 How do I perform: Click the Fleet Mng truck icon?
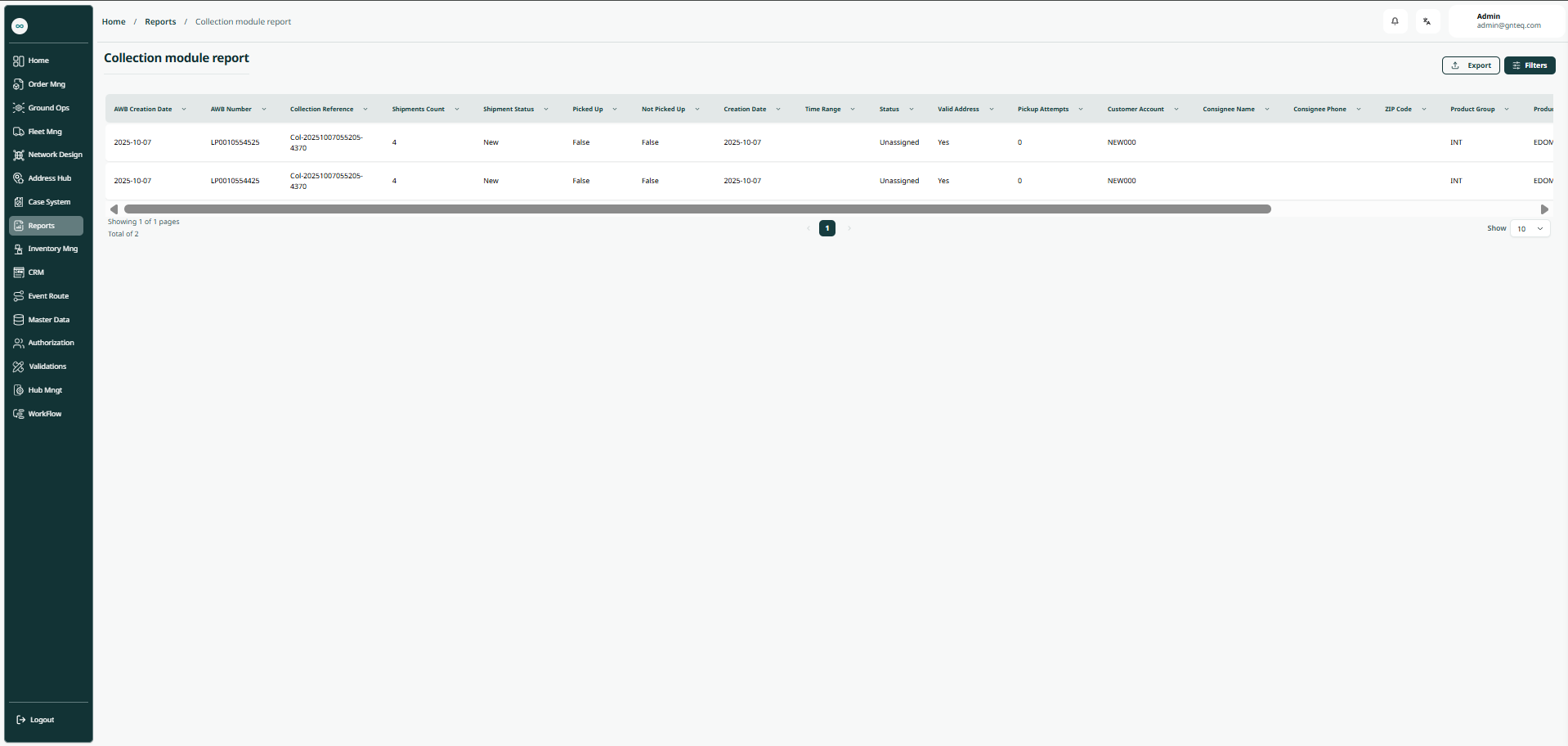point(19,132)
